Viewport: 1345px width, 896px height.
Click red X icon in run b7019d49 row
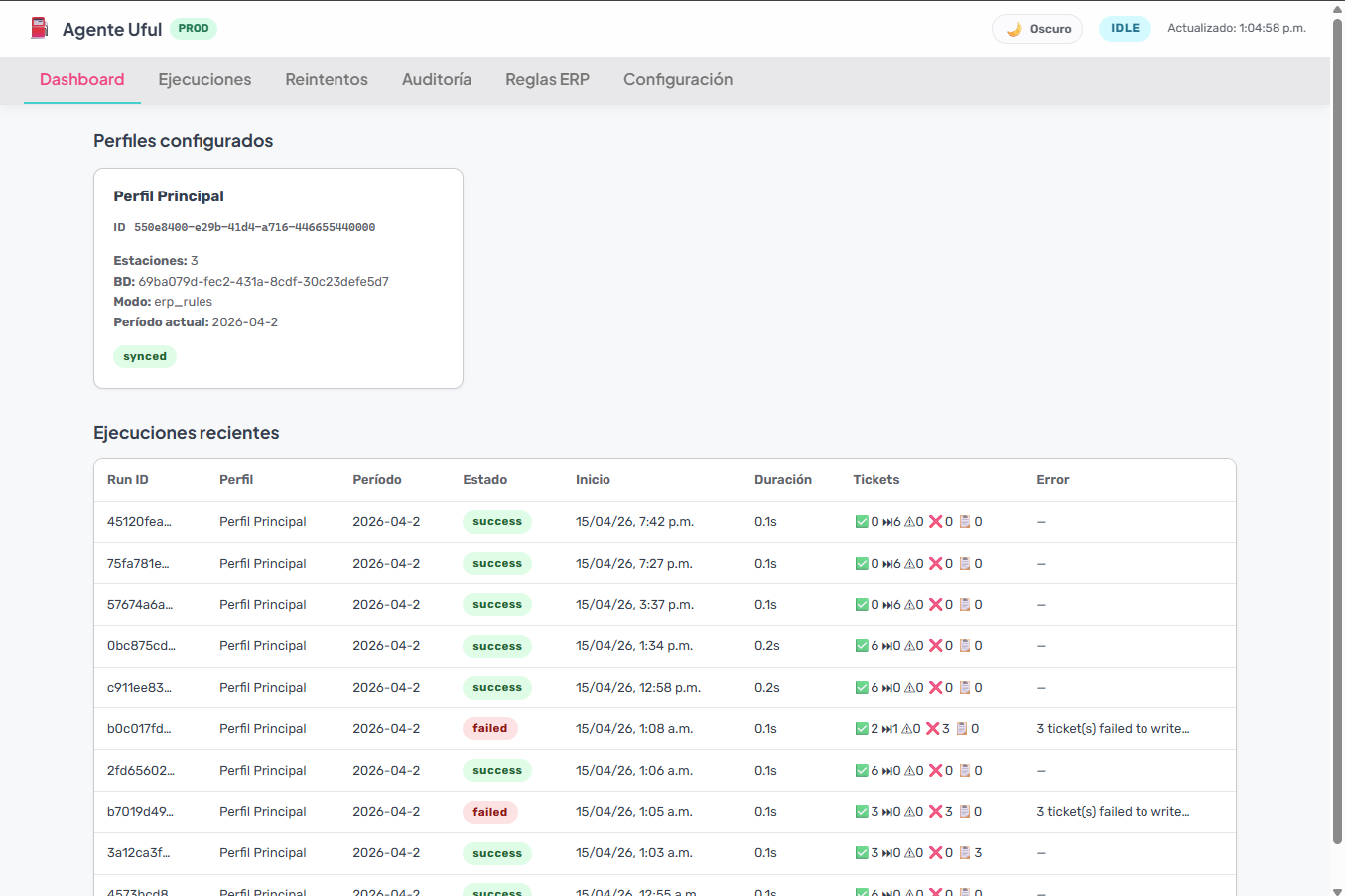point(935,812)
